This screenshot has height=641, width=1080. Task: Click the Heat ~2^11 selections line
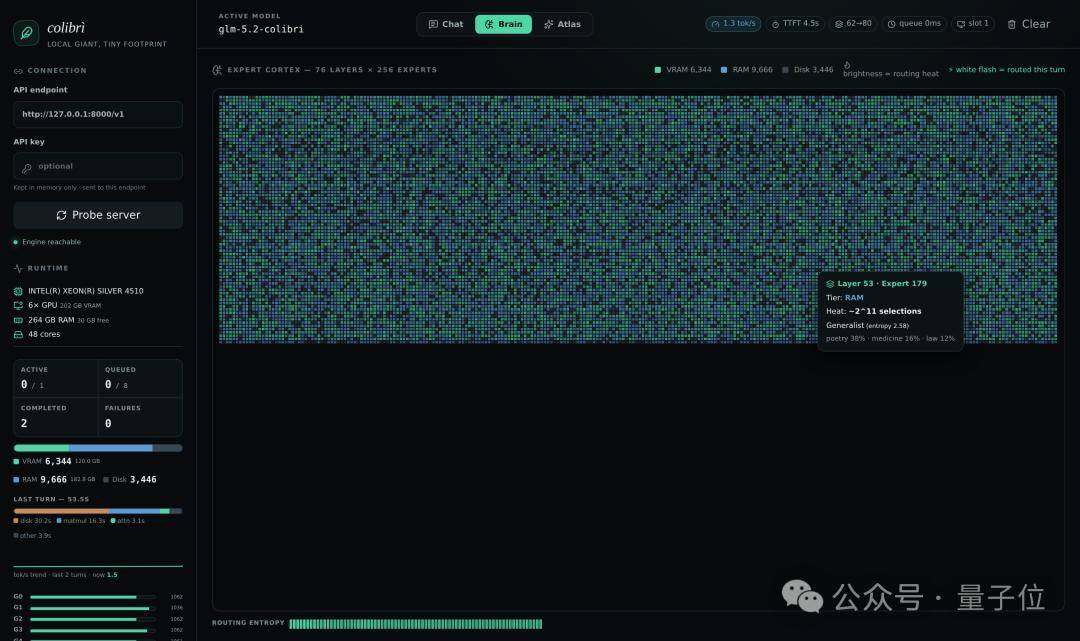pos(873,311)
